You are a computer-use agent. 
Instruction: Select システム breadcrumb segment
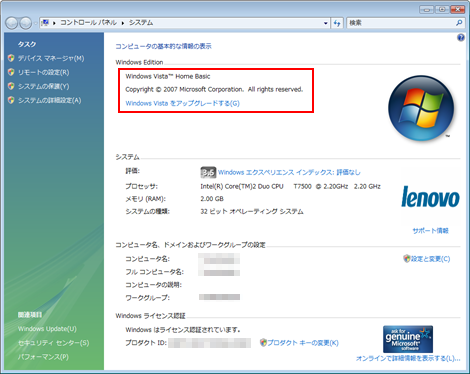point(141,23)
